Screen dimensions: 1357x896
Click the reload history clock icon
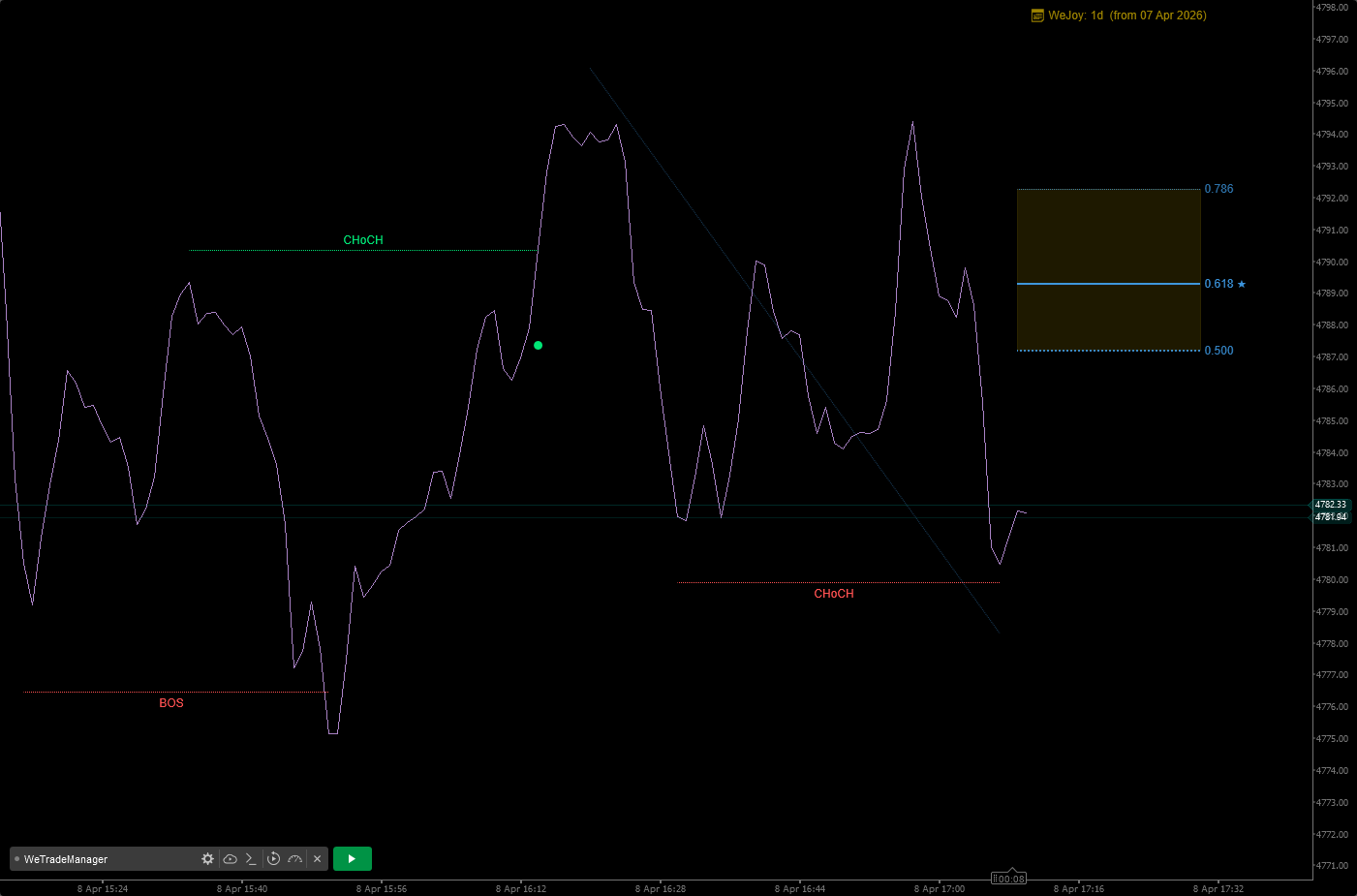pos(272,858)
